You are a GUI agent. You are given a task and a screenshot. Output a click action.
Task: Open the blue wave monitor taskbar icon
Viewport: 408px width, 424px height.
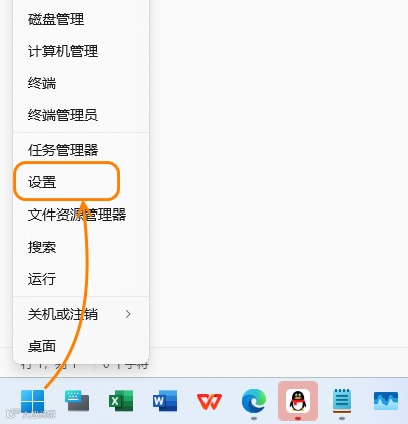(x=386, y=401)
